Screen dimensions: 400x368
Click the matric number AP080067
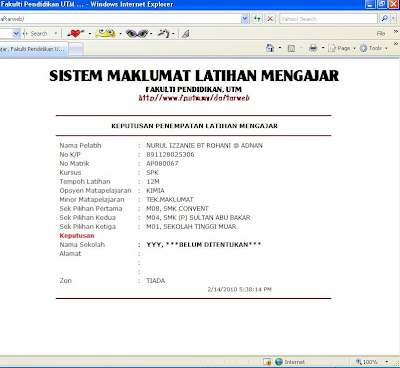pyautogui.click(x=162, y=163)
